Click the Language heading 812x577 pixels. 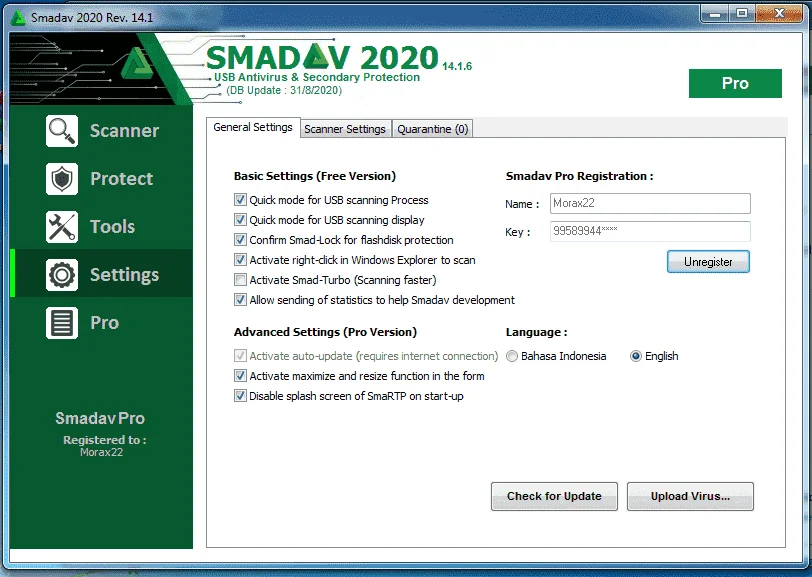[536, 333]
